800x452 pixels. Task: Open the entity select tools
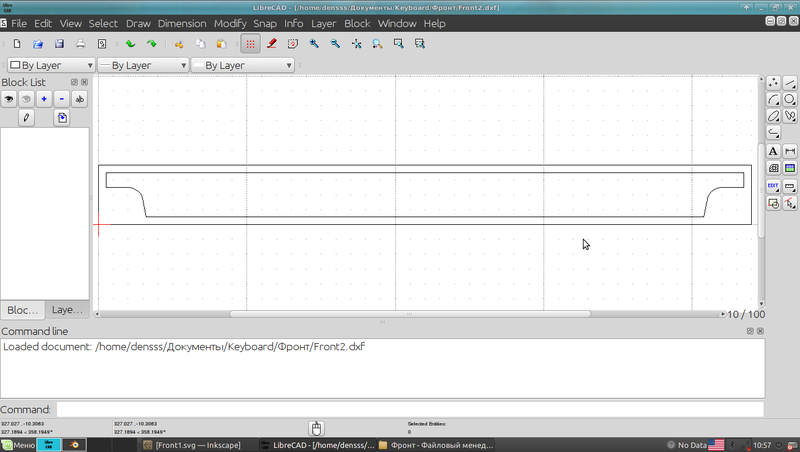(790, 203)
